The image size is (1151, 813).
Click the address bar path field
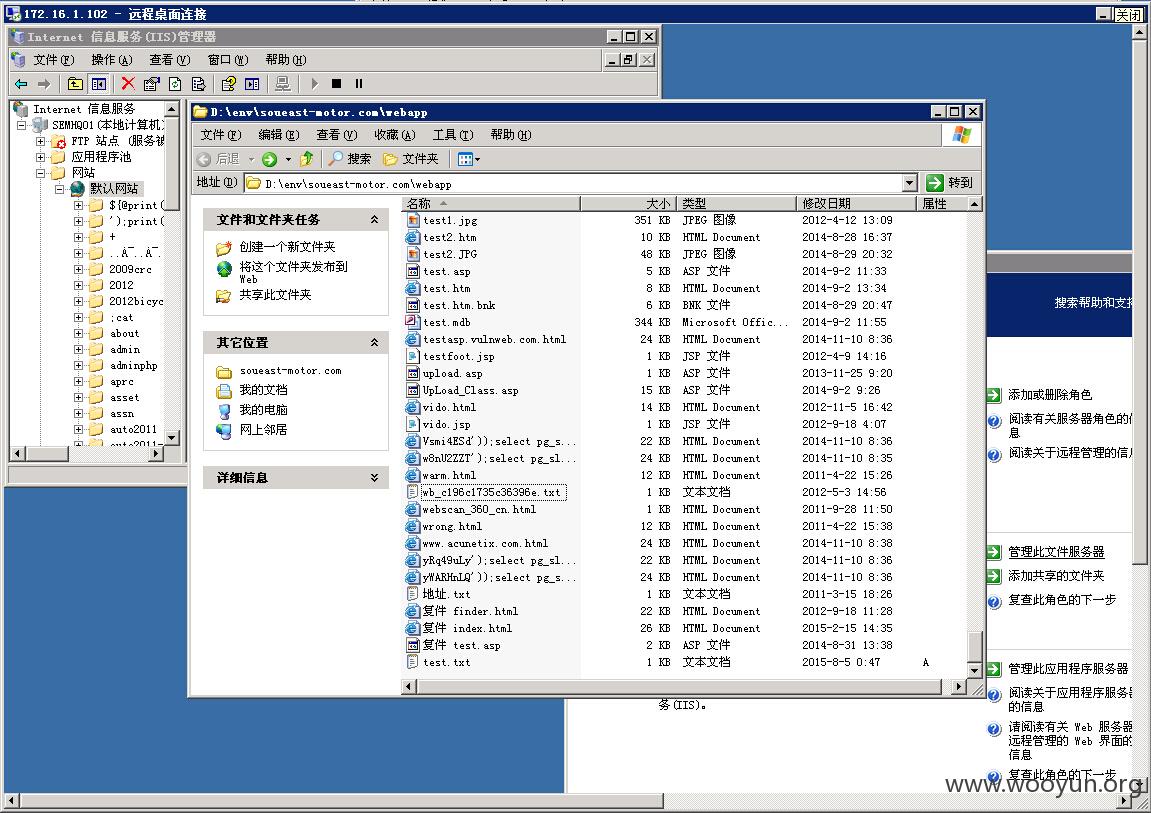coord(573,183)
